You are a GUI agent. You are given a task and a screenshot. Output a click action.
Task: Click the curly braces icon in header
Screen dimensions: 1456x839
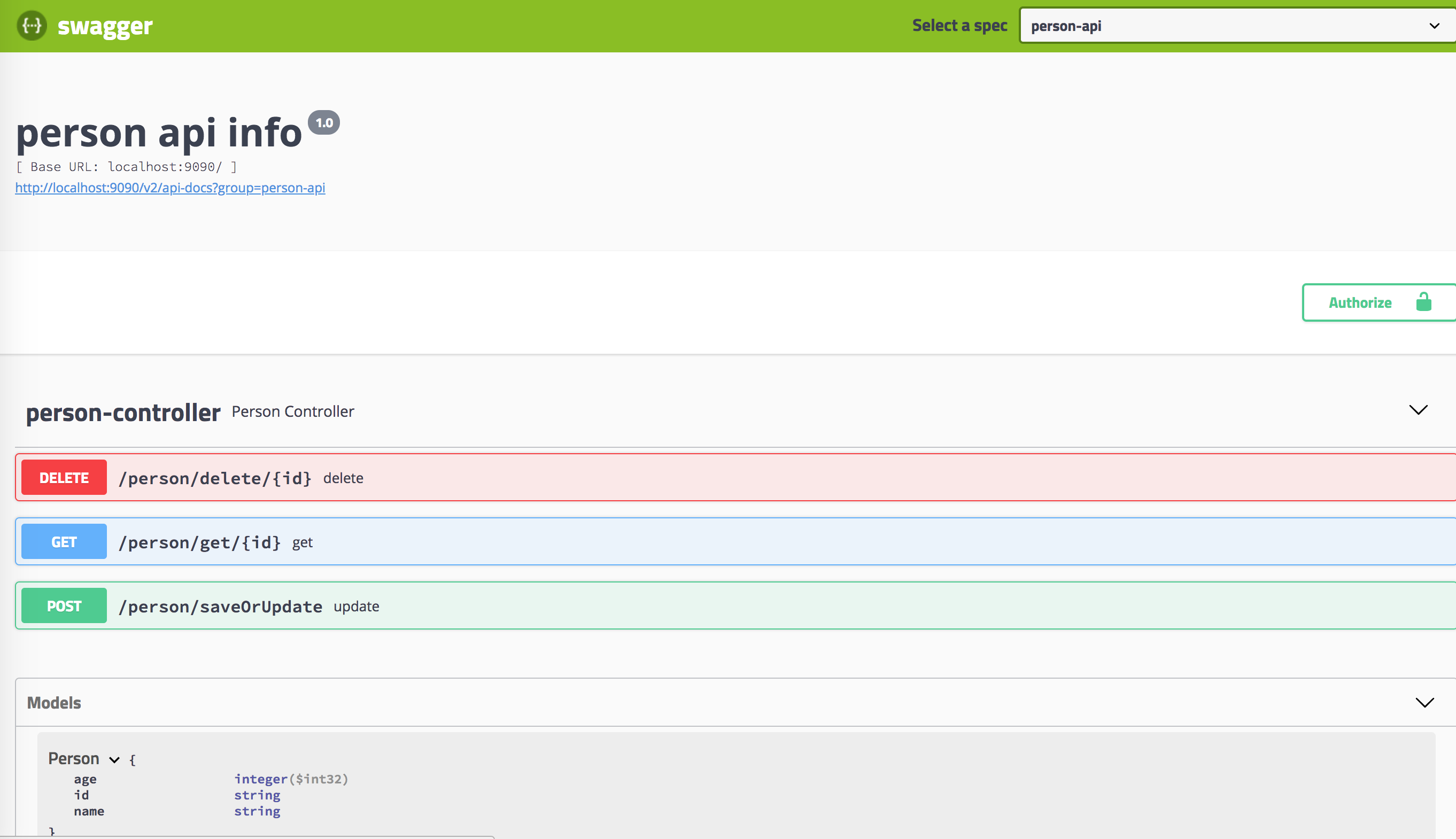coord(32,25)
